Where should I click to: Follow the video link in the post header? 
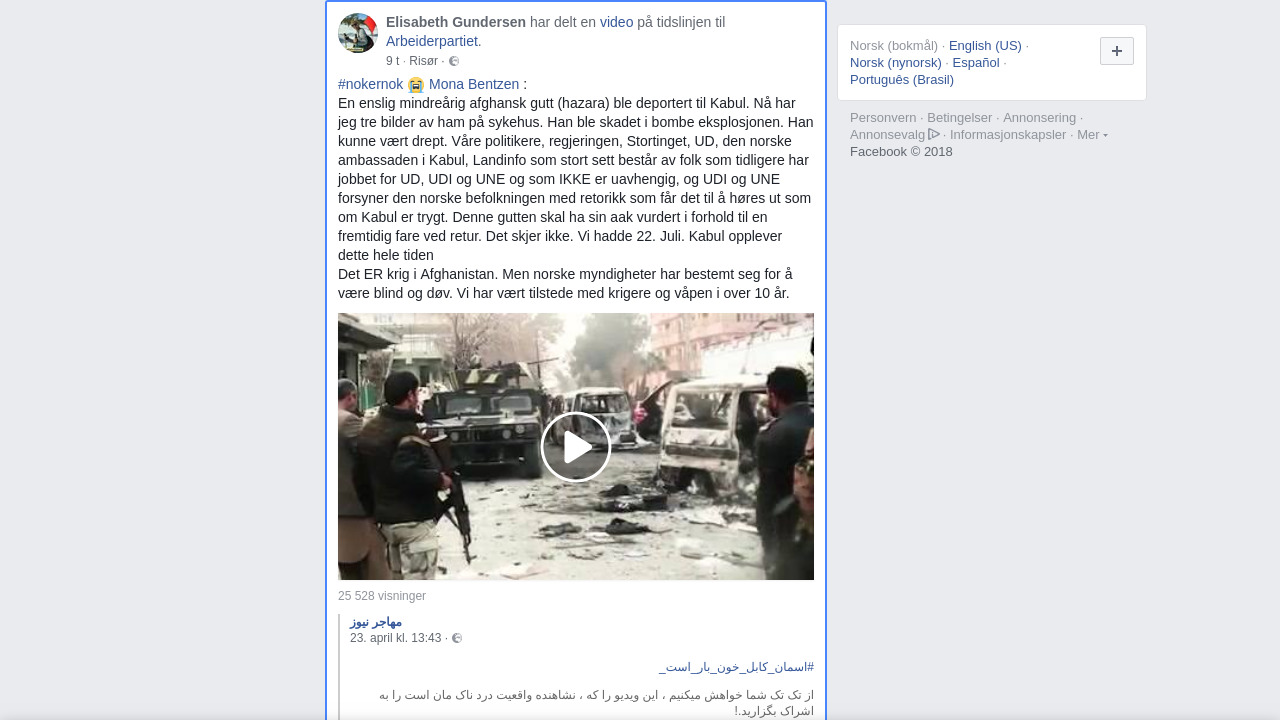pos(616,22)
